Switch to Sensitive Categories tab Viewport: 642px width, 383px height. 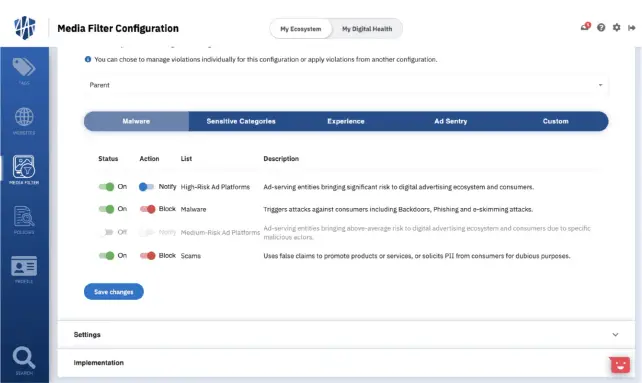pos(241,121)
